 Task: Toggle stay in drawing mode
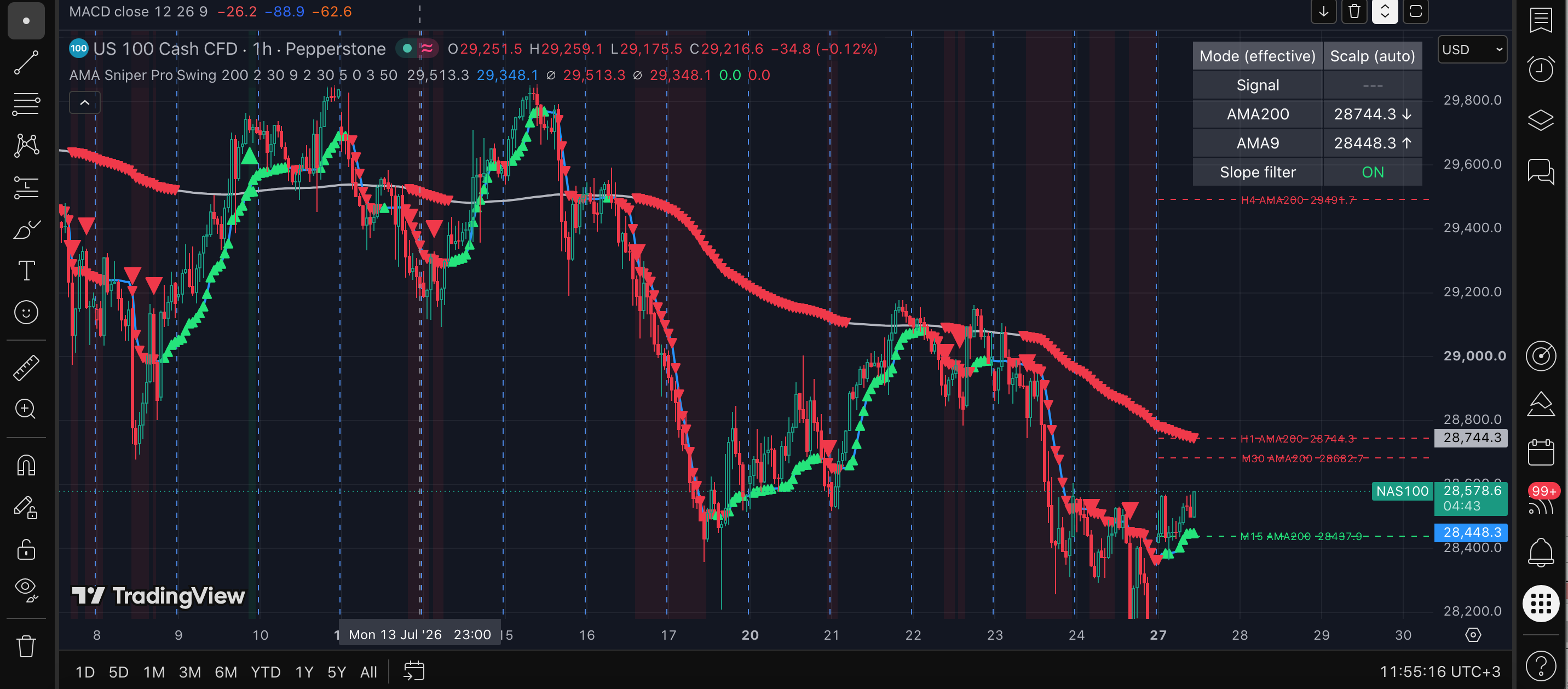26,508
